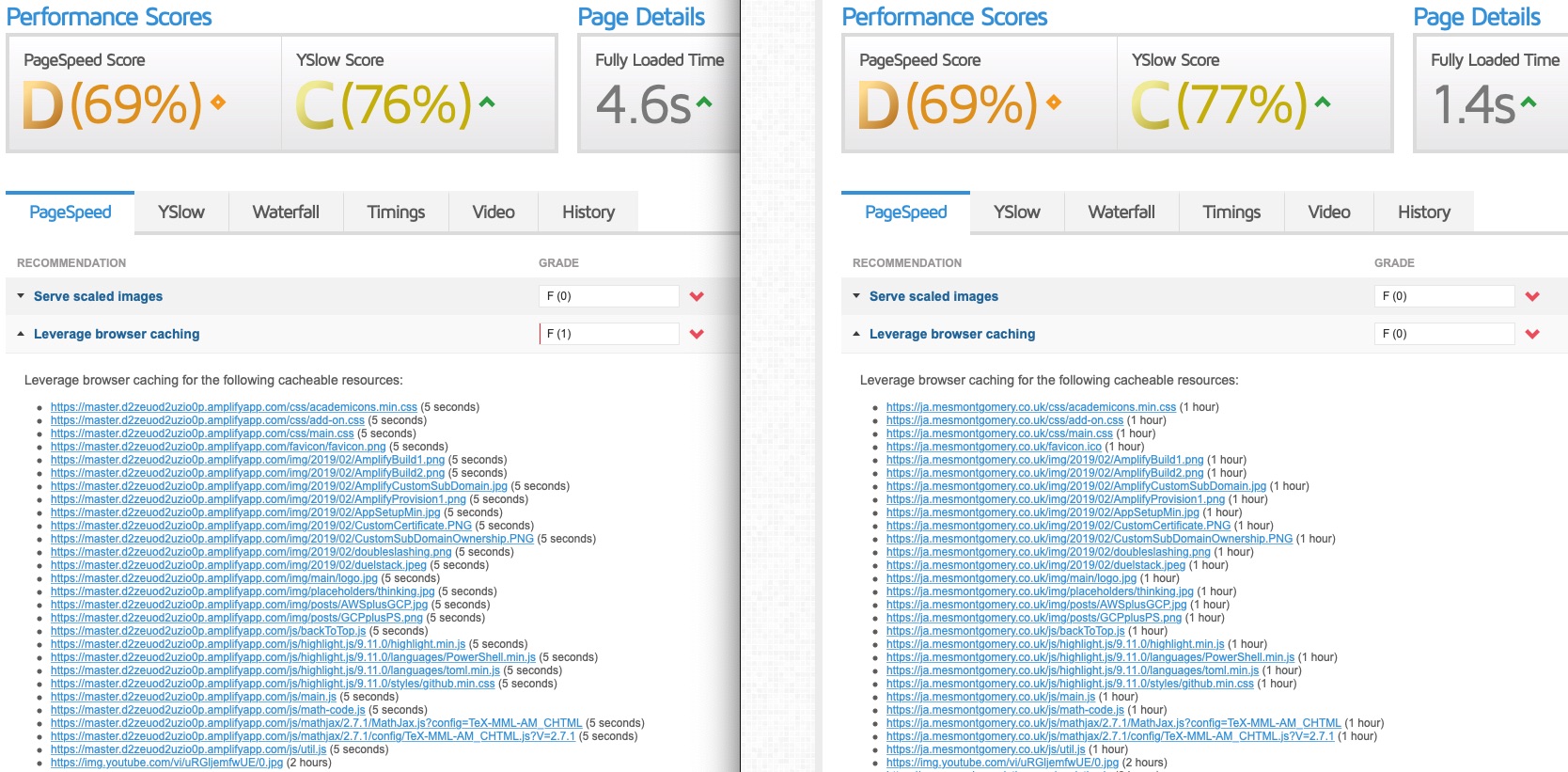
Task: Click the green arrow next to 1.4s
Action: [x=1529, y=102]
